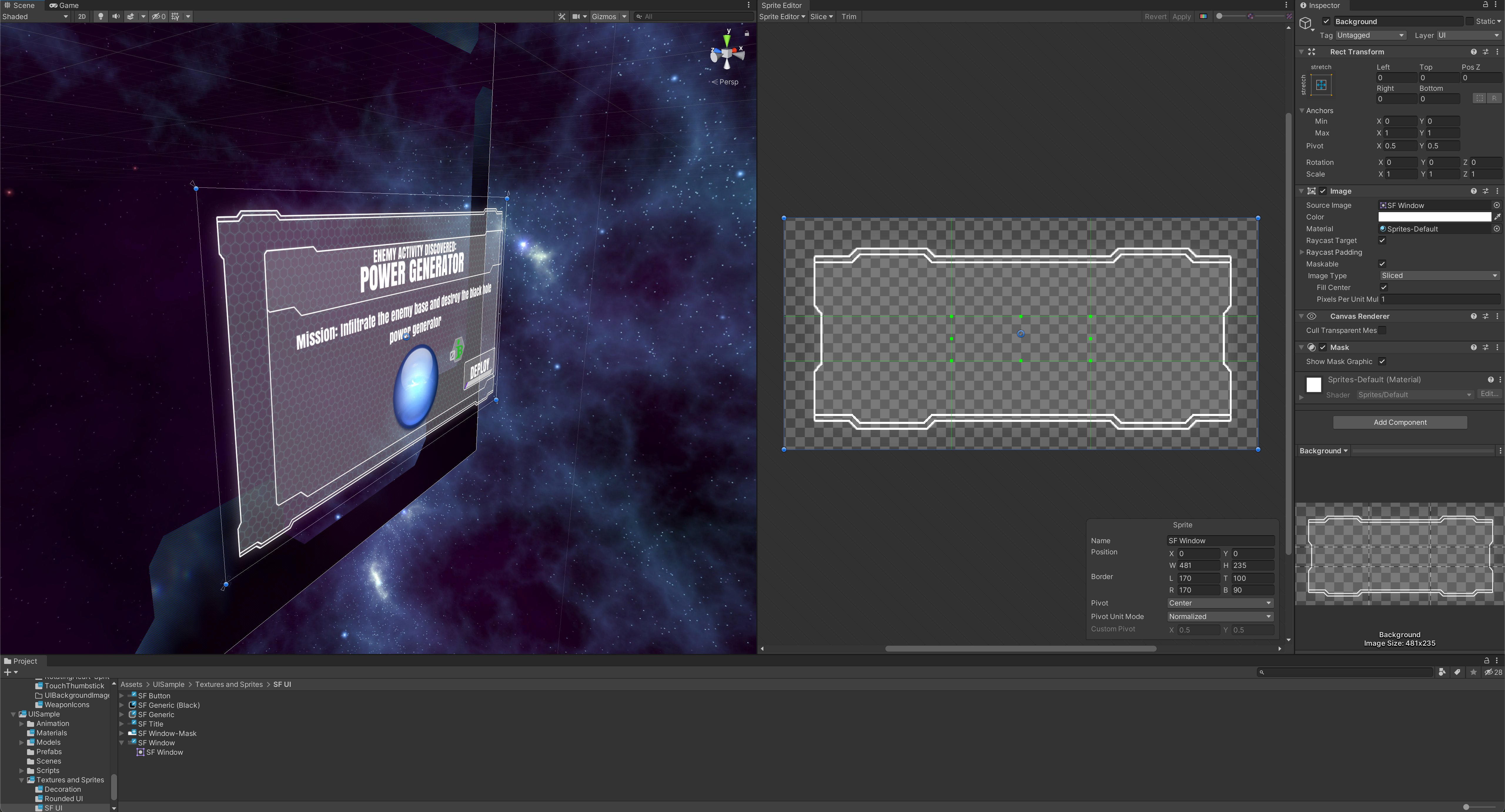
Task: Open the Slice menu in Sprite Editor
Action: click(x=821, y=16)
